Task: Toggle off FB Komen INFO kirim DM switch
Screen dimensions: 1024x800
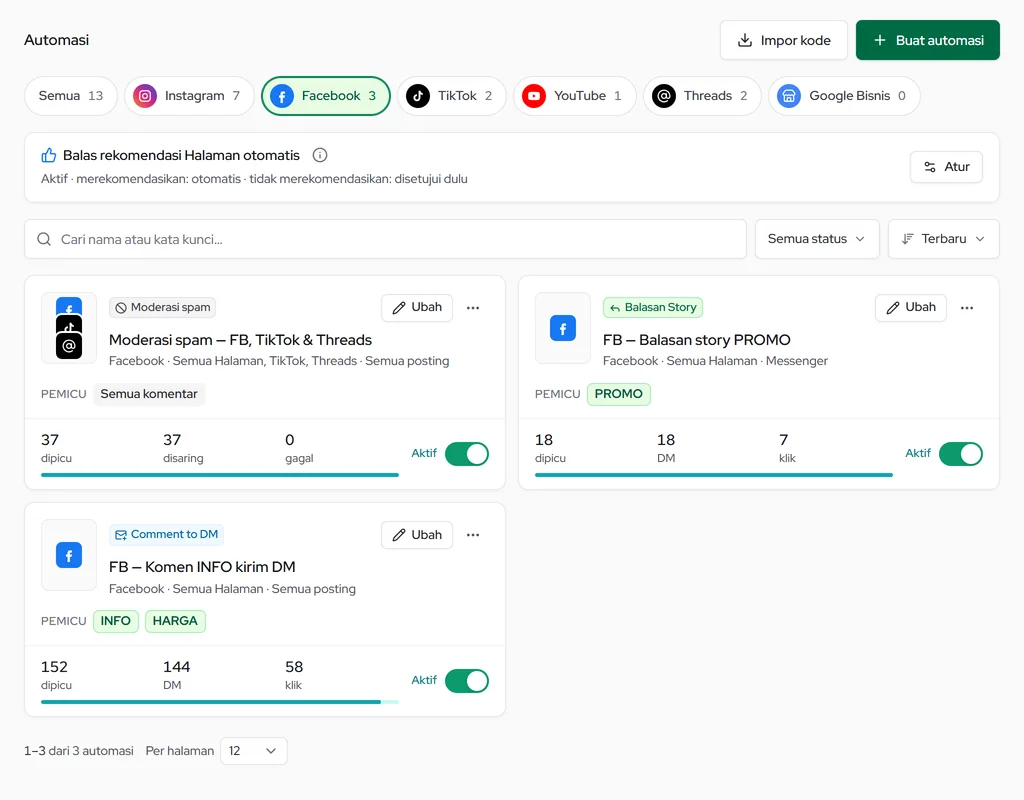Action: pos(467,681)
